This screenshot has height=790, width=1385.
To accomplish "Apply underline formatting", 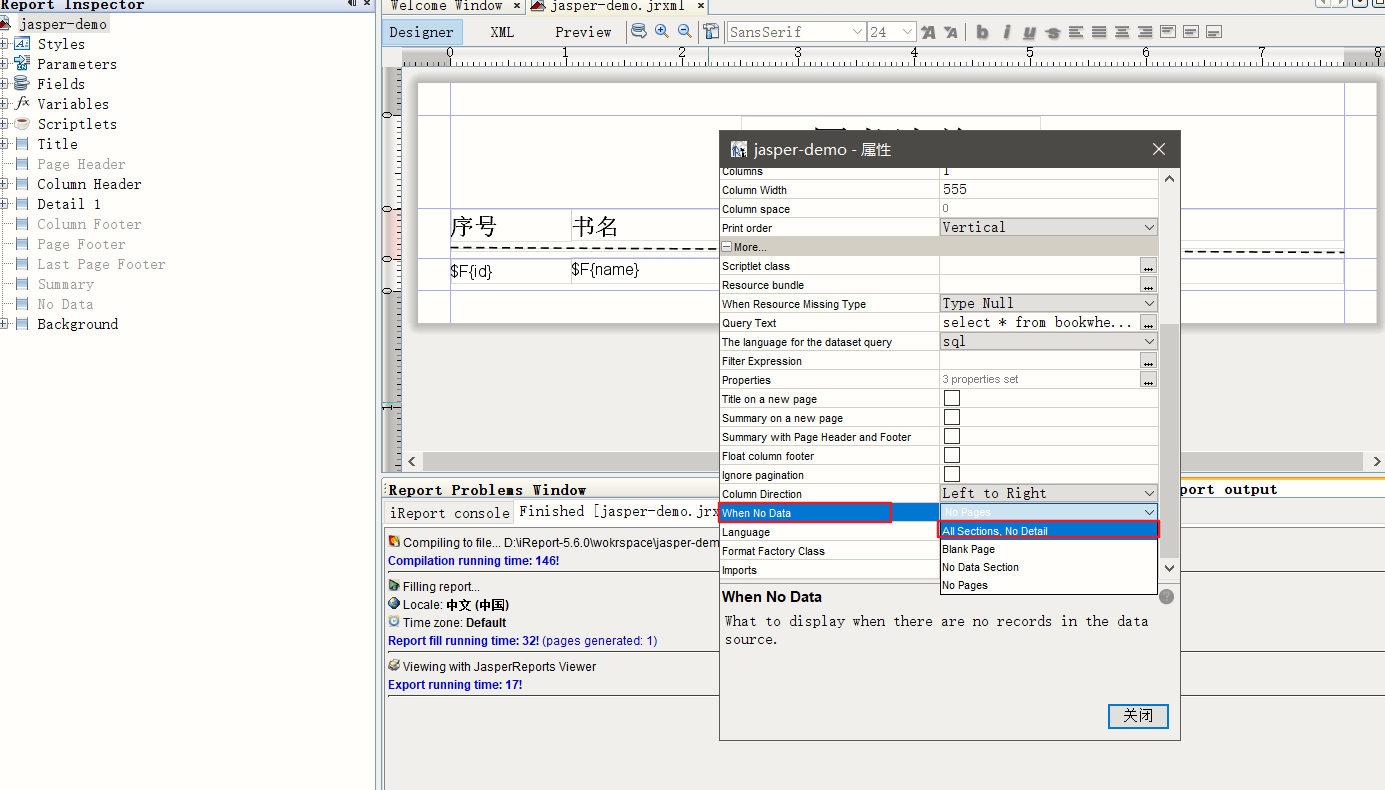I will pos(1027,31).
